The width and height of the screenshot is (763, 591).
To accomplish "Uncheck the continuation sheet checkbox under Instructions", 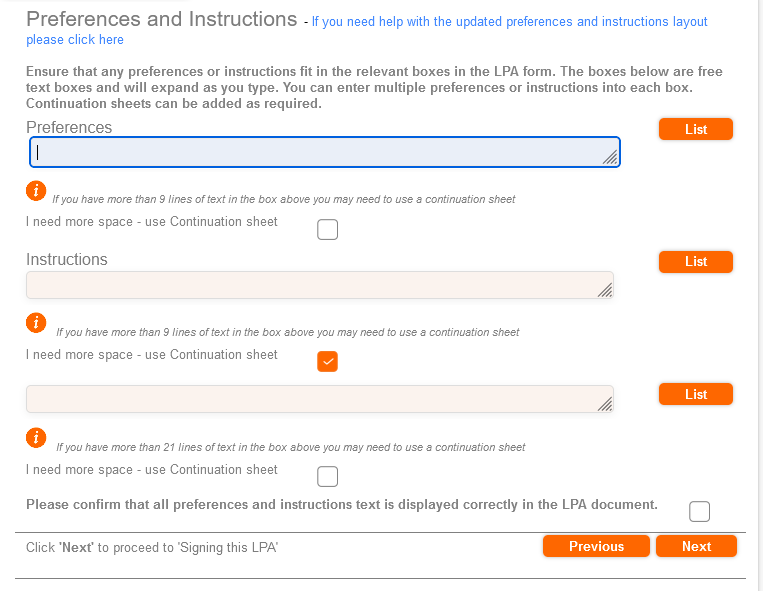I will 327,361.
